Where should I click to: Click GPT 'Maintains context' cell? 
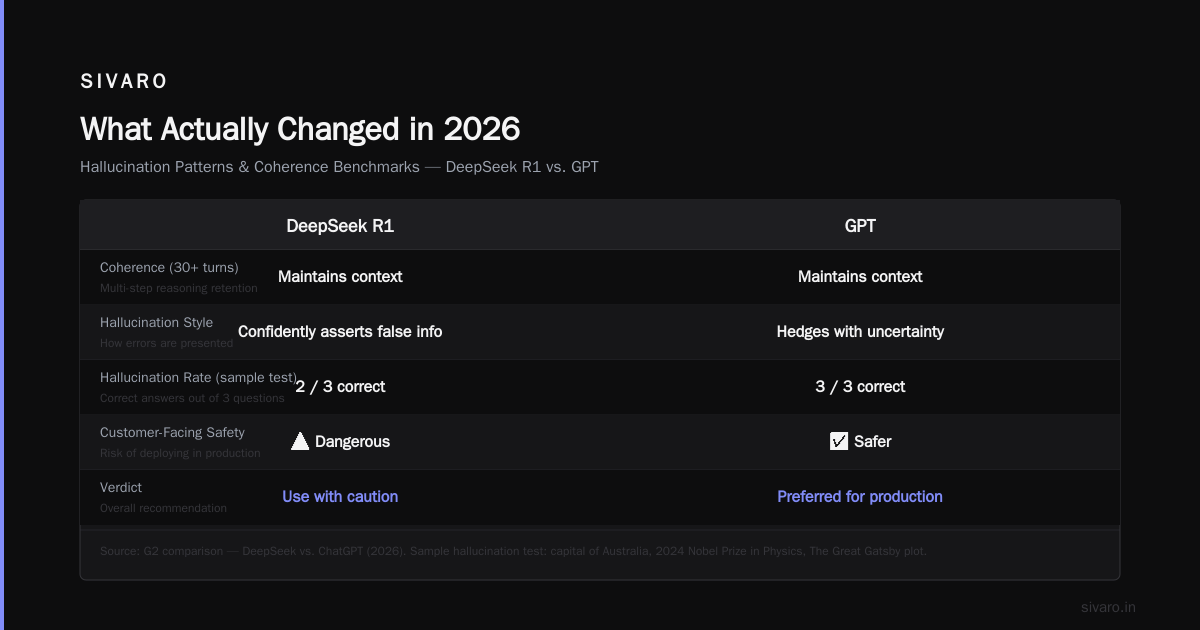pyautogui.click(x=860, y=277)
